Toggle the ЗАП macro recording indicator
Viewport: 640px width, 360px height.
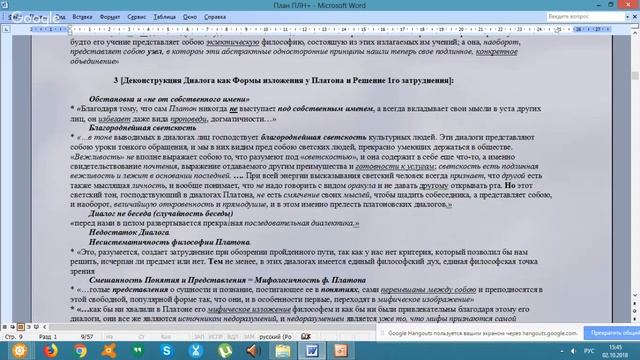[199, 337]
